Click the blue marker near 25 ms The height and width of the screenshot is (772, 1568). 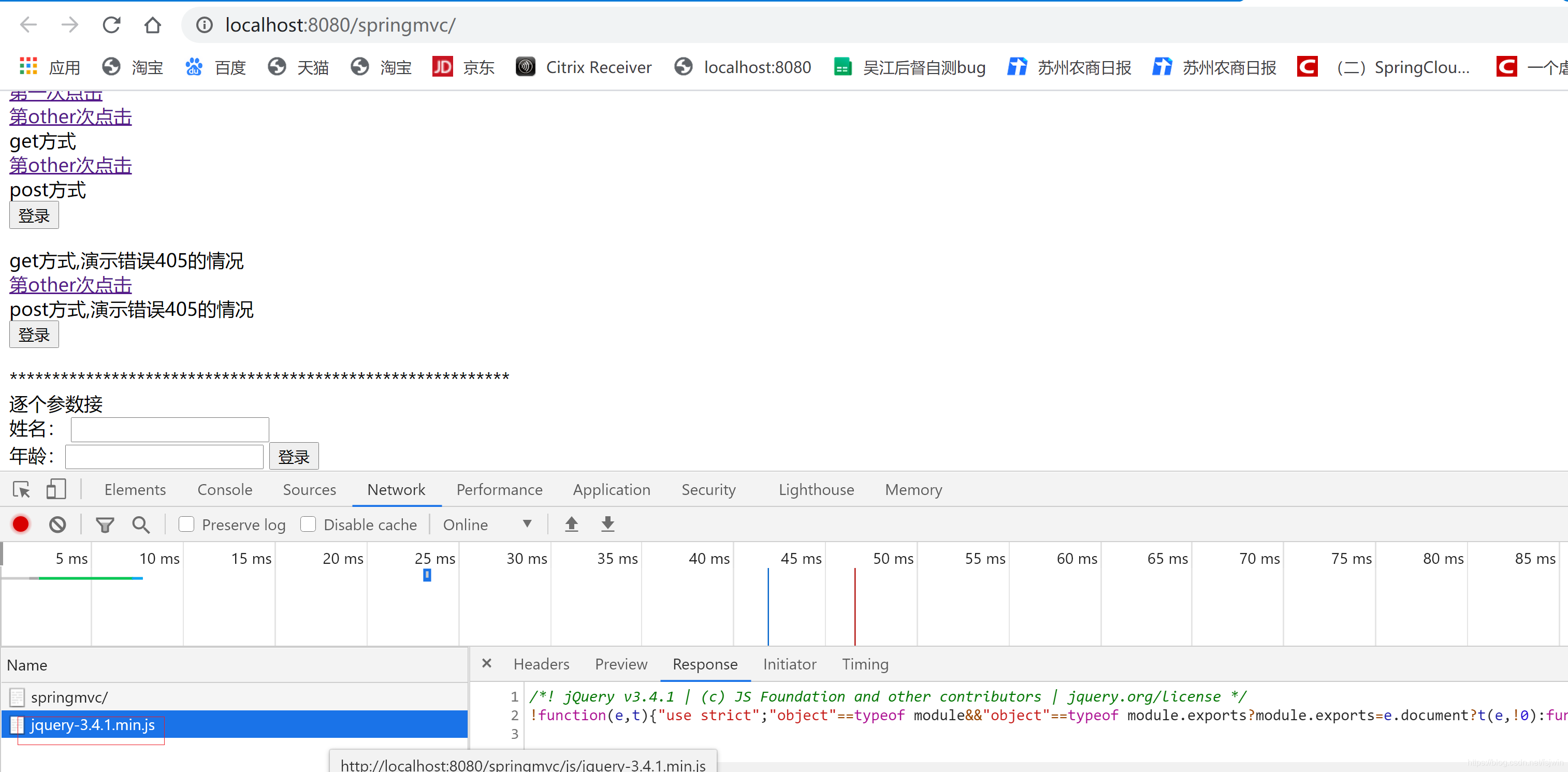point(427,574)
